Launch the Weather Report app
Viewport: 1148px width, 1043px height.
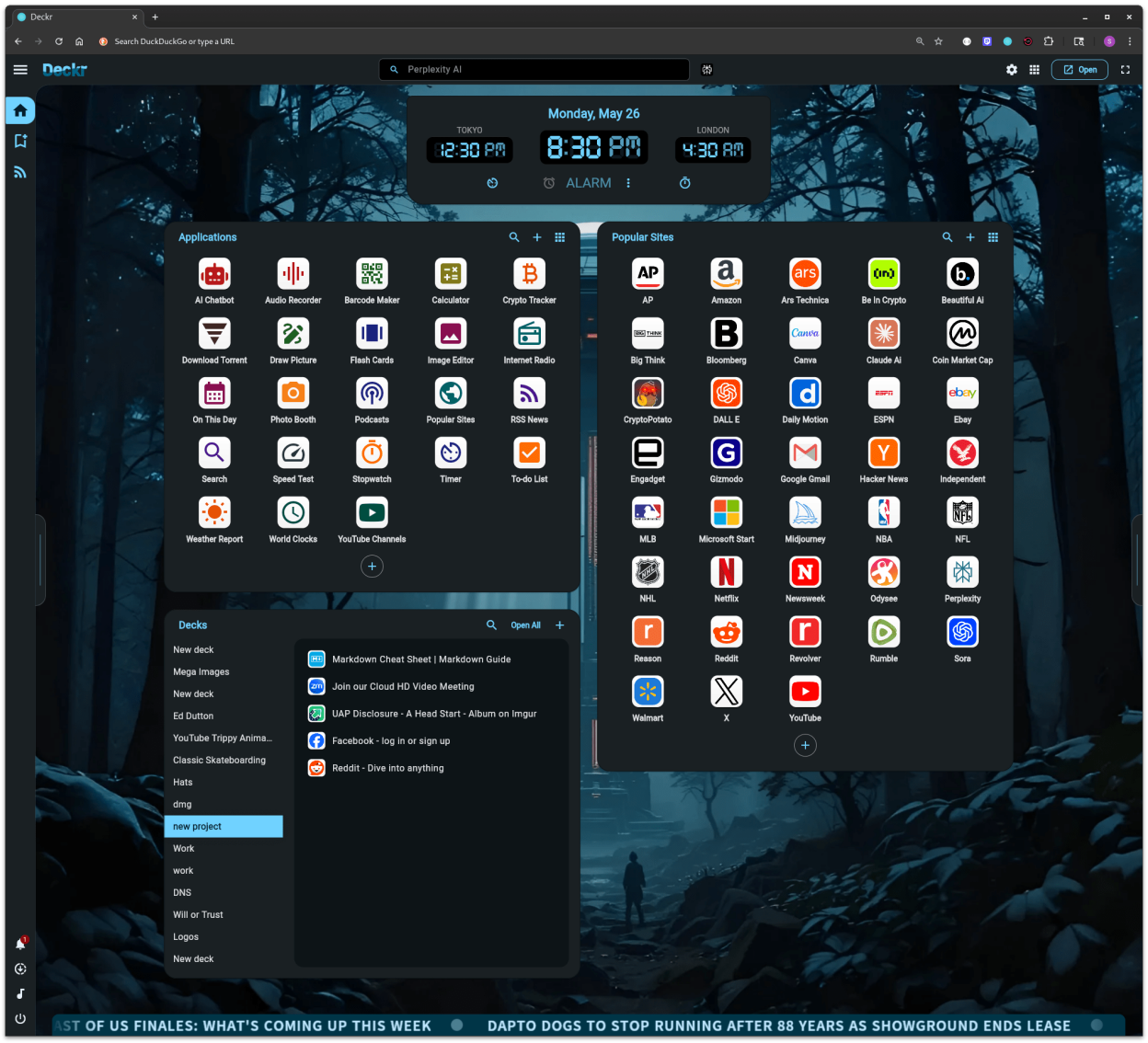[214, 513]
